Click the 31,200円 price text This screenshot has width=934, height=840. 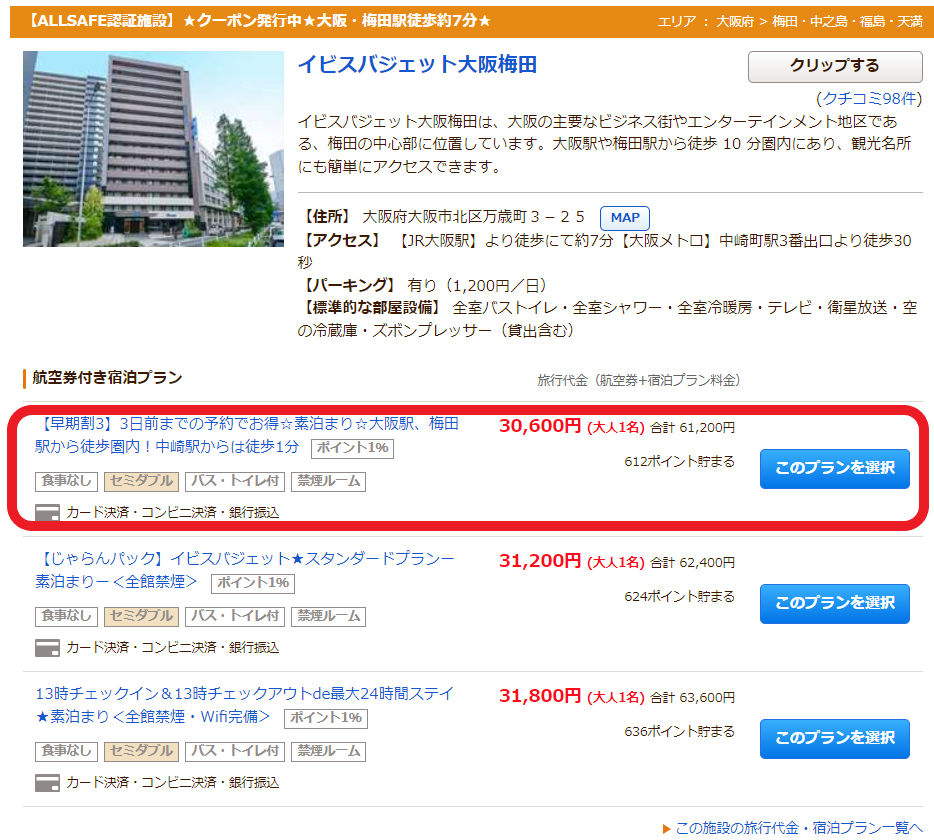540,561
